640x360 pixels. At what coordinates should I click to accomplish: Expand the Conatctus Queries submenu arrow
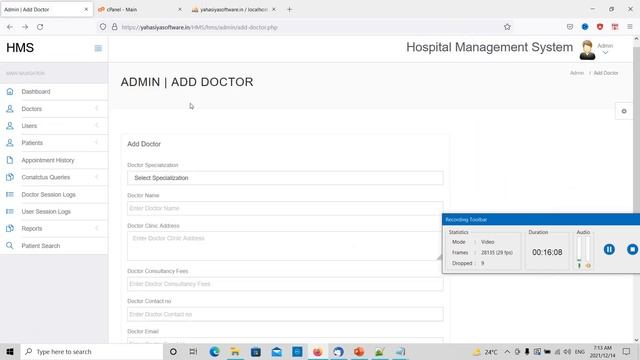pyautogui.click(x=97, y=177)
